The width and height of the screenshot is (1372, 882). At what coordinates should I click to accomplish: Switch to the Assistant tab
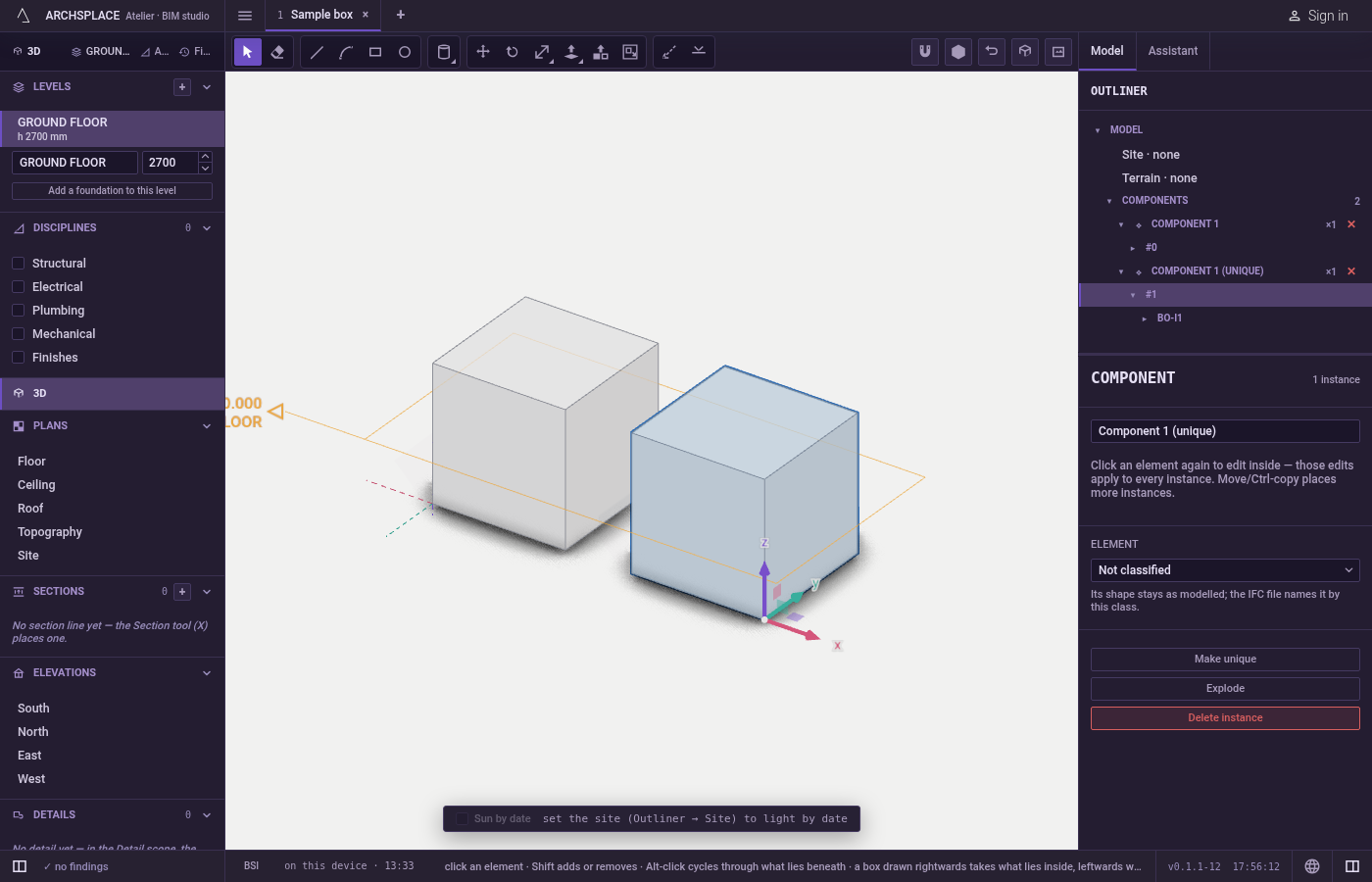[x=1173, y=51]
